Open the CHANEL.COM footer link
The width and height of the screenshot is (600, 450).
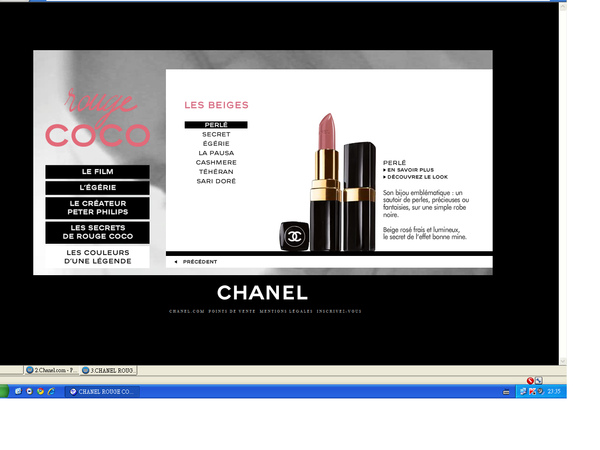click(187, 311)
